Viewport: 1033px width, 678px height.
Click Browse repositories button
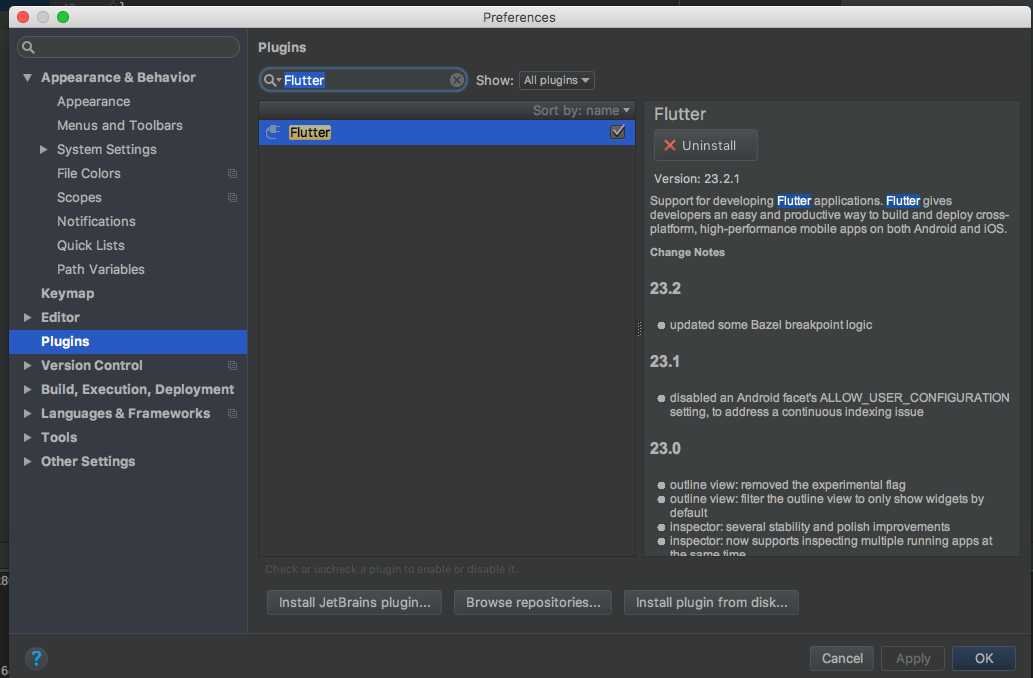[x=533, y=602]
